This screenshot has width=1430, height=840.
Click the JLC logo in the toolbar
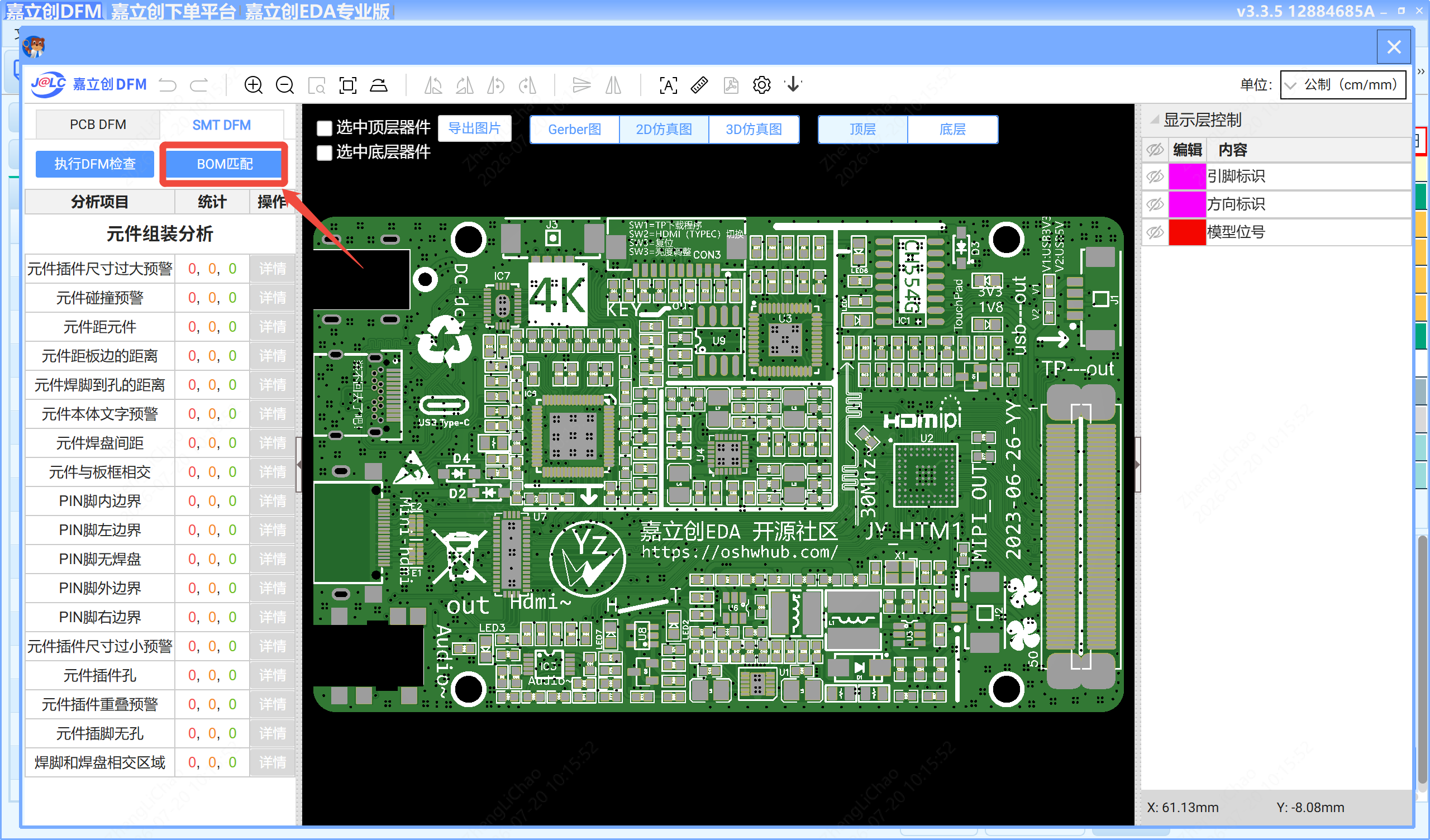(48, 84)
